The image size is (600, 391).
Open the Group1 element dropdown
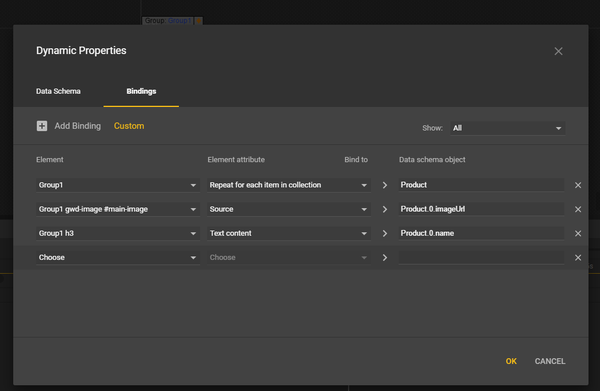117,185
